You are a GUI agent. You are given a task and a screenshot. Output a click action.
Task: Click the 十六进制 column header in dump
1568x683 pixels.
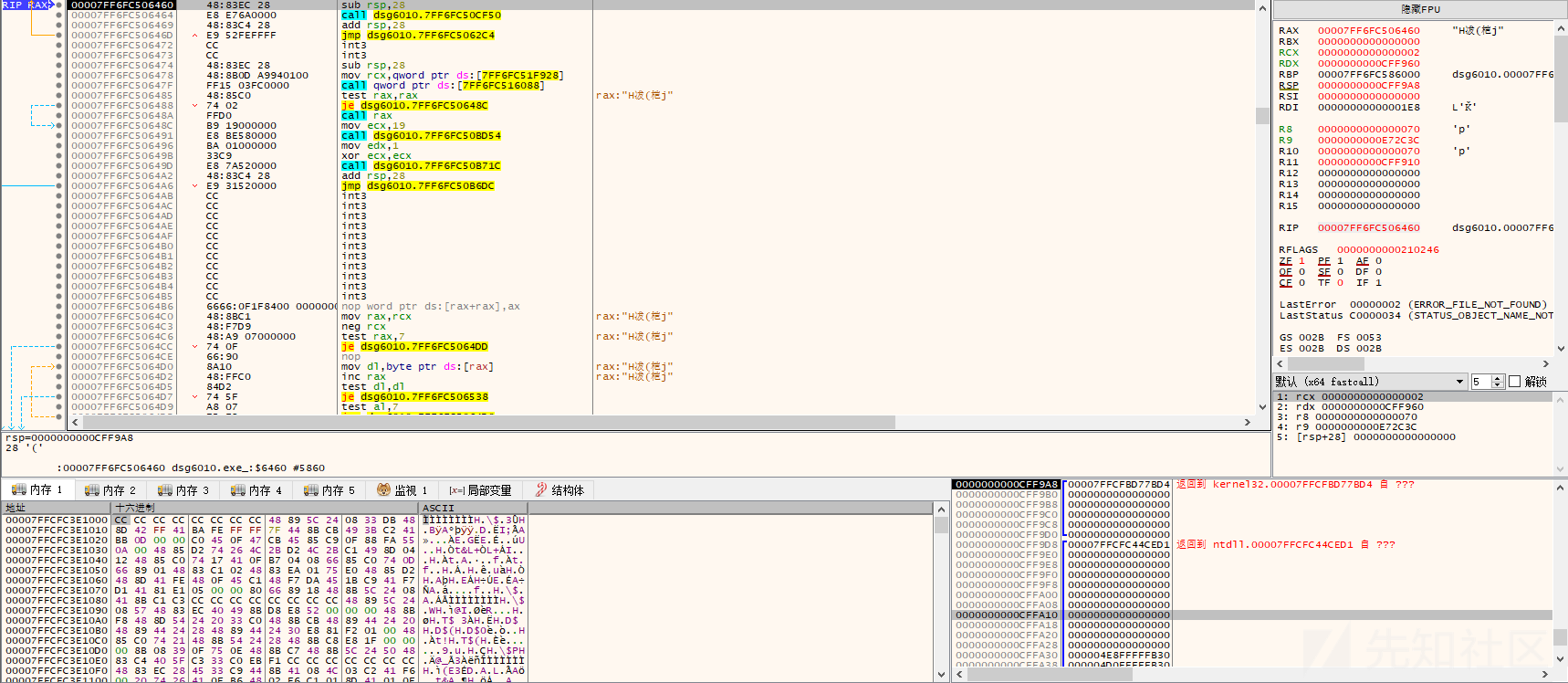(x=265, y=508)
